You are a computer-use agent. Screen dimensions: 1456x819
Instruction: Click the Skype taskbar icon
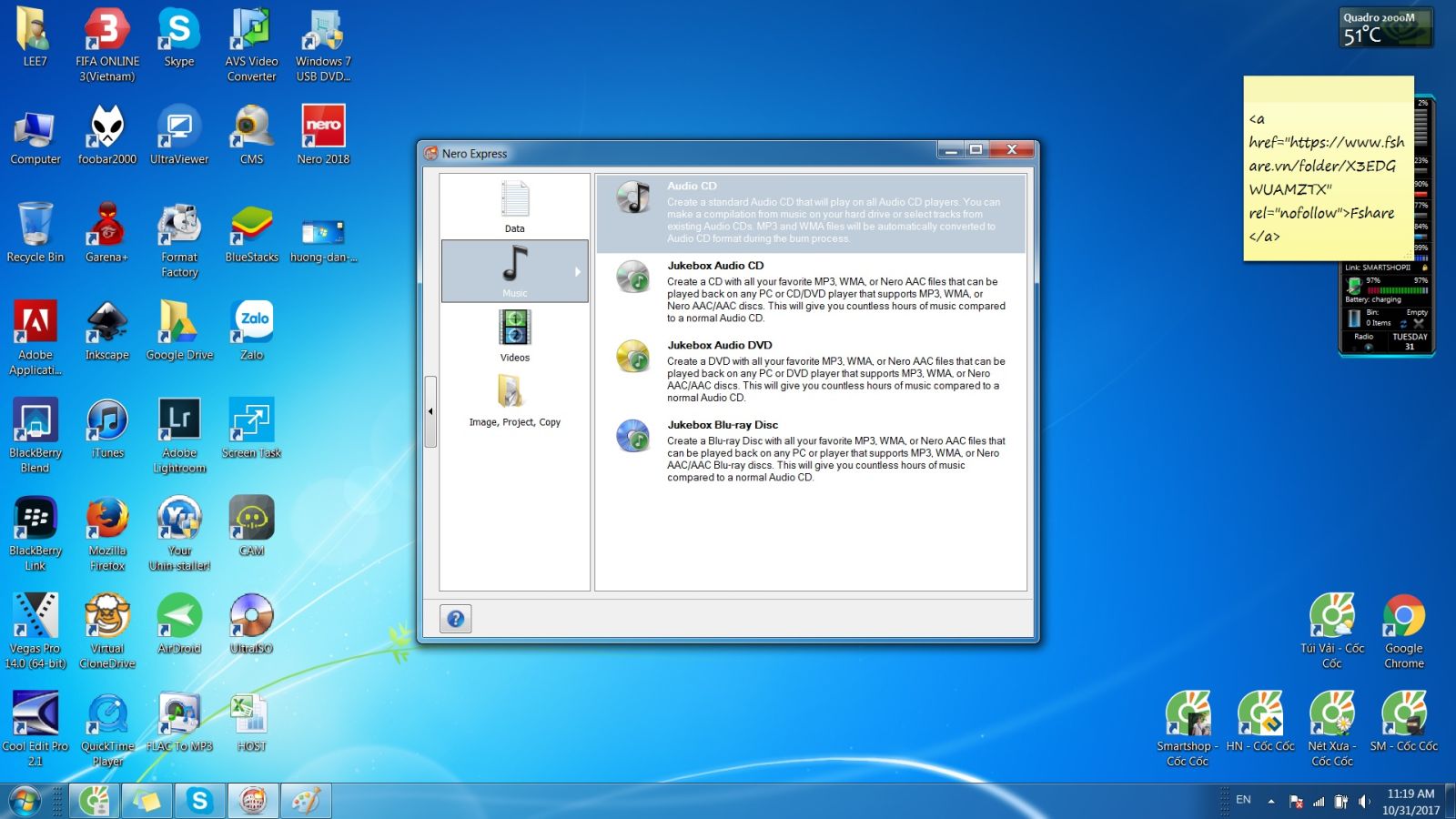(x=199, y=801)
